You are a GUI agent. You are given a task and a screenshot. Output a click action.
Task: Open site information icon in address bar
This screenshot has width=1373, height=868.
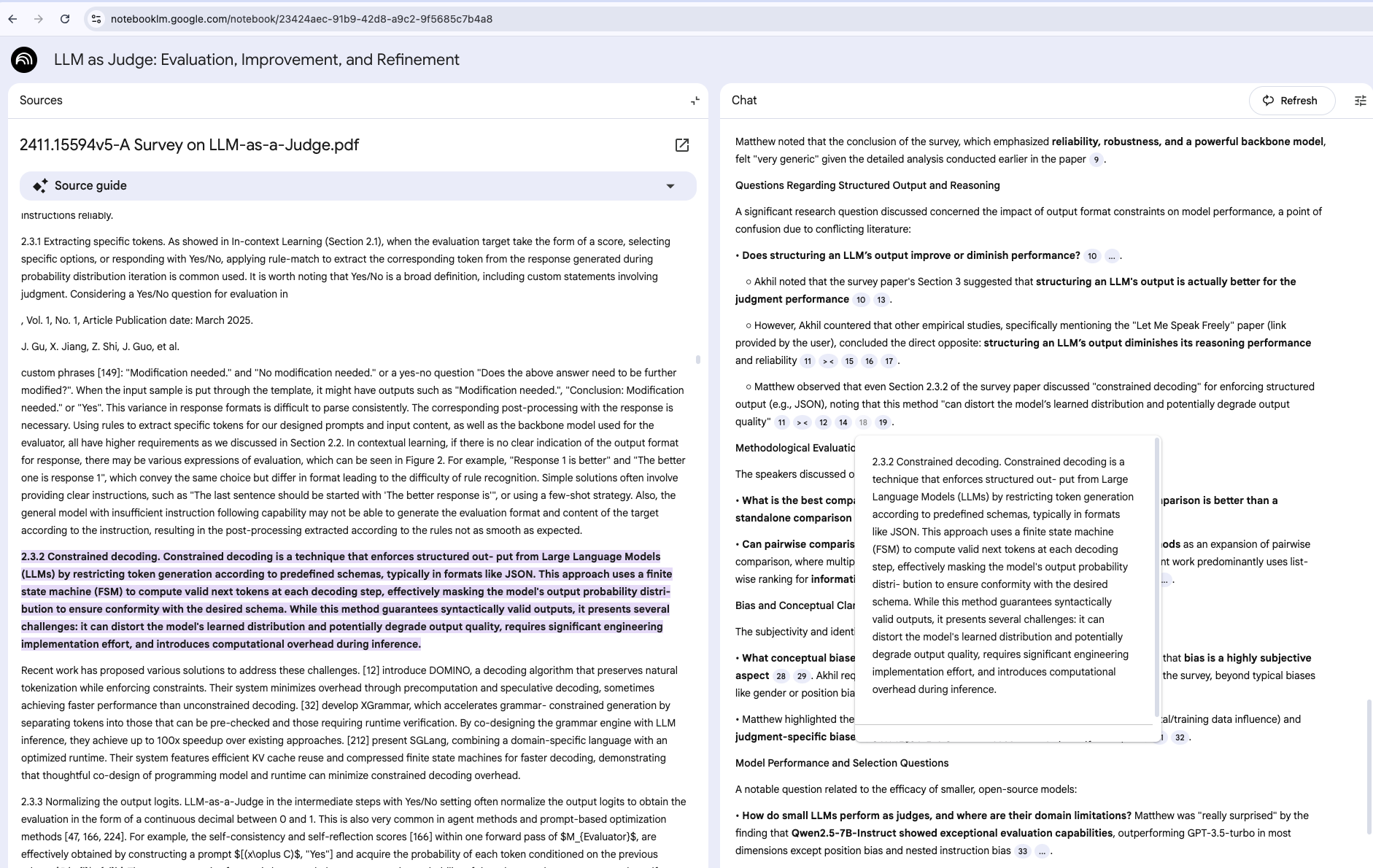(x=96, y=19)
